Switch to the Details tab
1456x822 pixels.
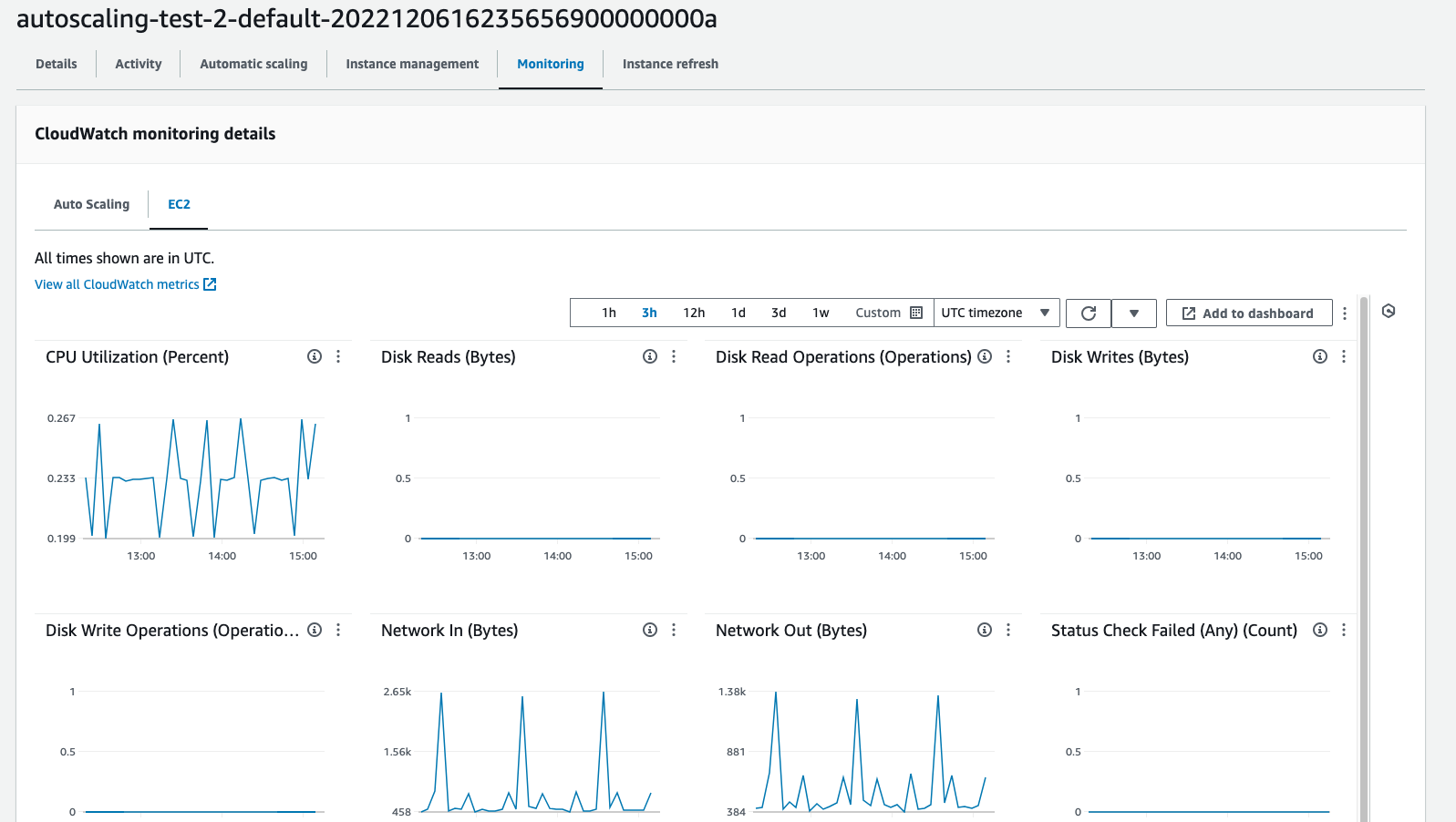(57, 64)
